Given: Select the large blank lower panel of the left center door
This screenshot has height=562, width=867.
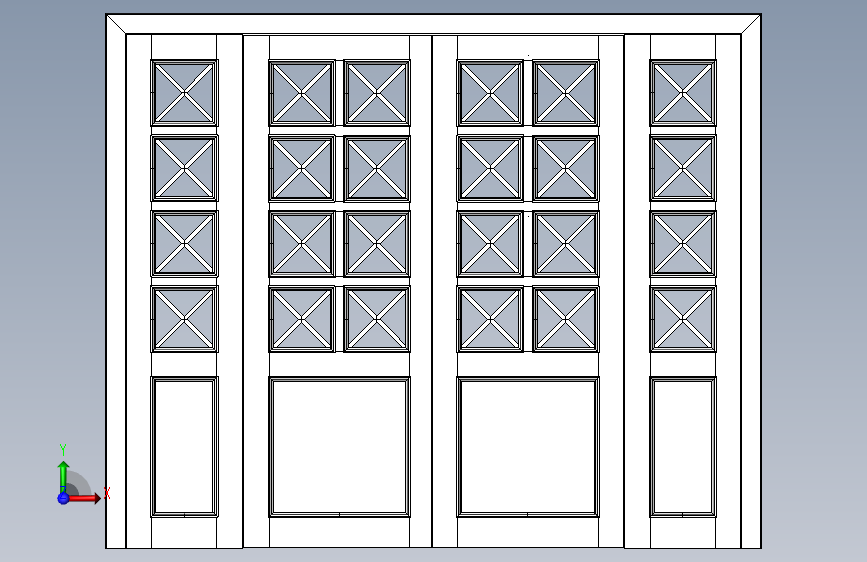Looking at the screenshot, I should 340,447.
